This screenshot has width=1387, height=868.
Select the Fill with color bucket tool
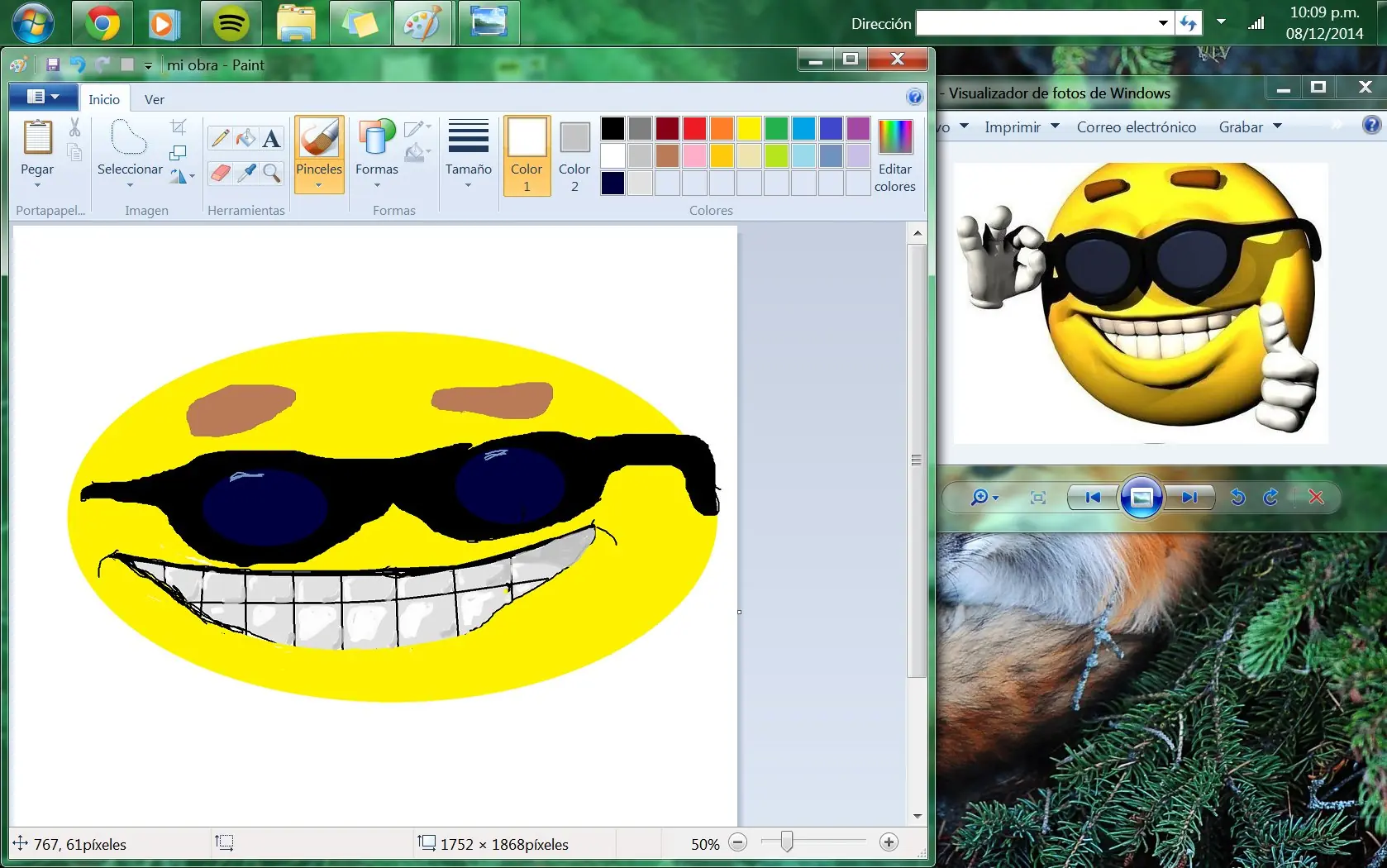click(245, 138)
